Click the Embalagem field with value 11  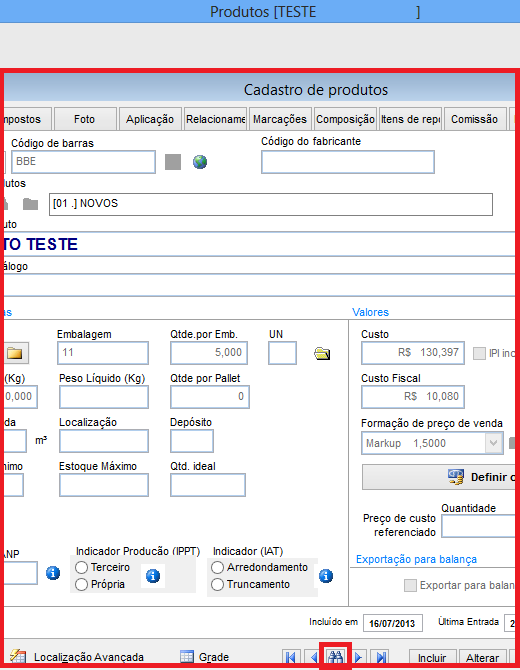click(x=103, y=353)
